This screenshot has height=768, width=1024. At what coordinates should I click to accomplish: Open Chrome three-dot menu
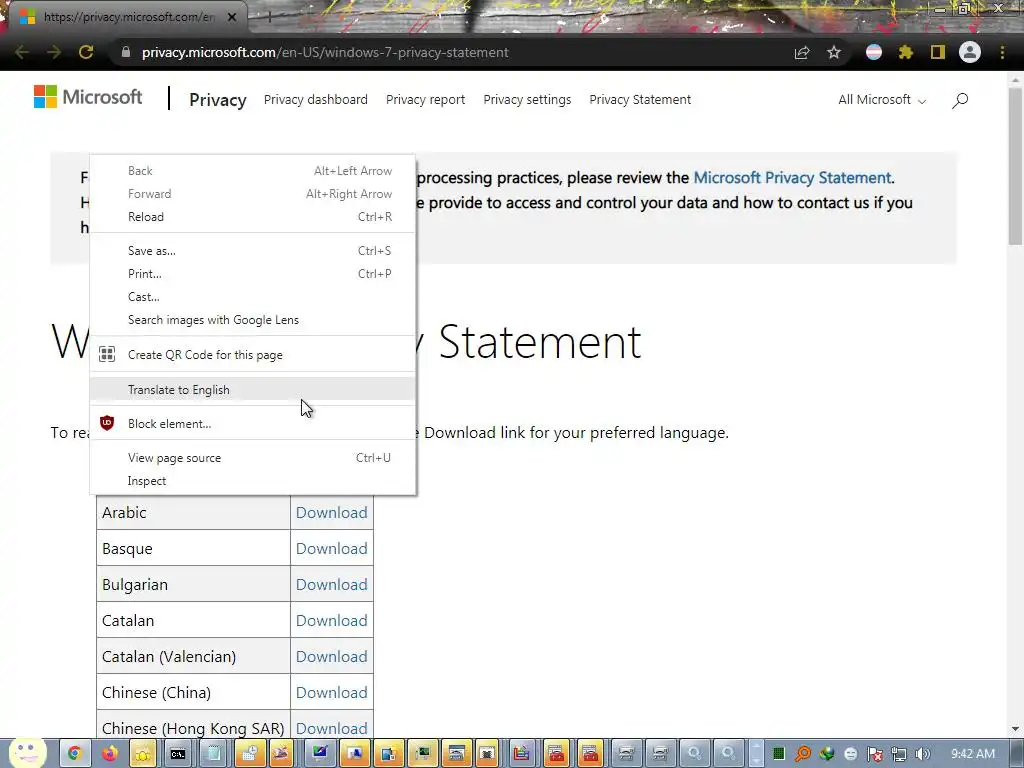[1002, 52]
